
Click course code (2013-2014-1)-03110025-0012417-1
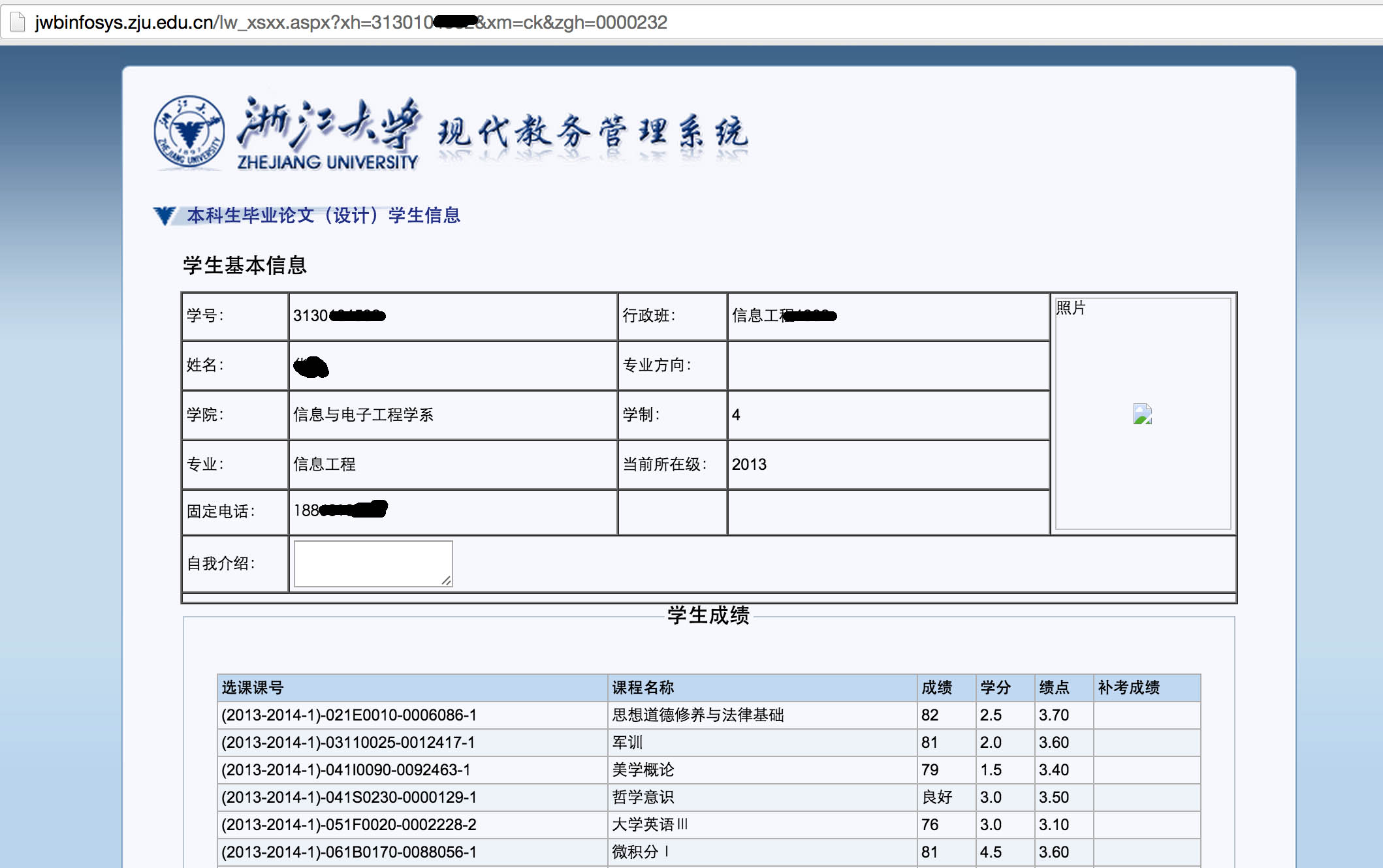point(348,743)
